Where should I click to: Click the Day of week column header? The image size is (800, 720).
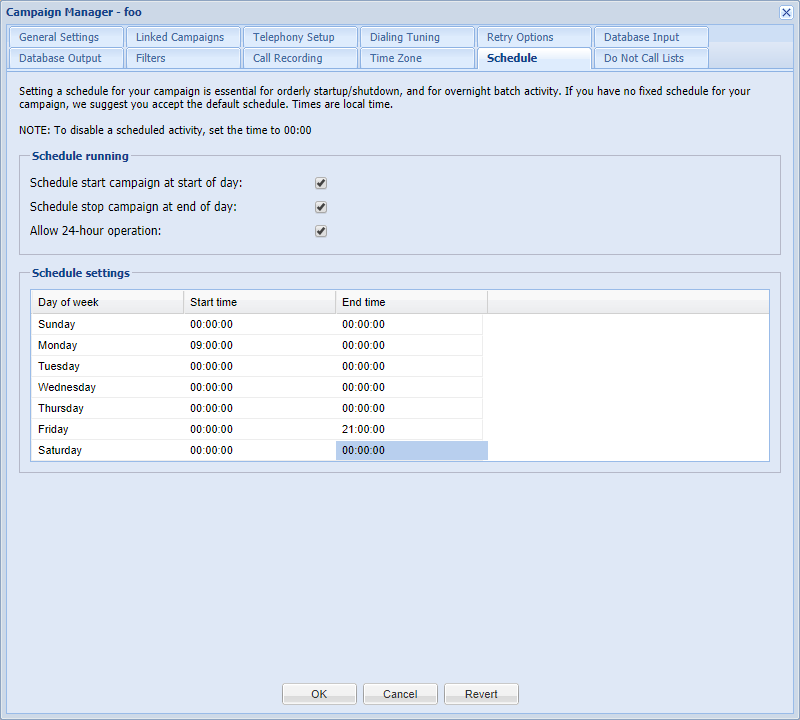(x=106, y=302)
